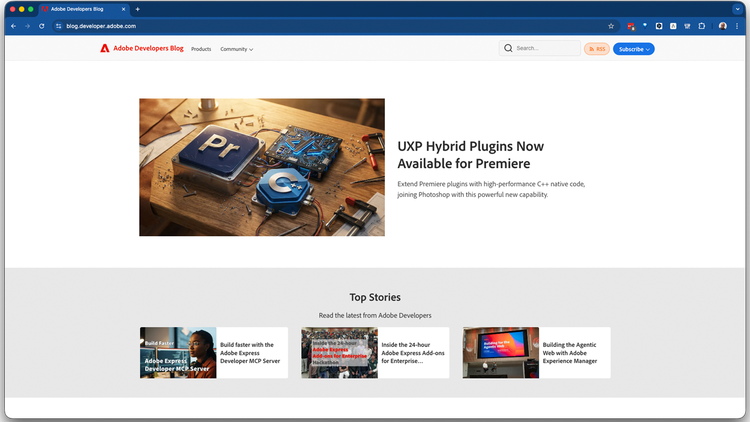The image size is (750, 422).
Task: Reload the page with the refresh icon
Action: [x=41, y=26]
